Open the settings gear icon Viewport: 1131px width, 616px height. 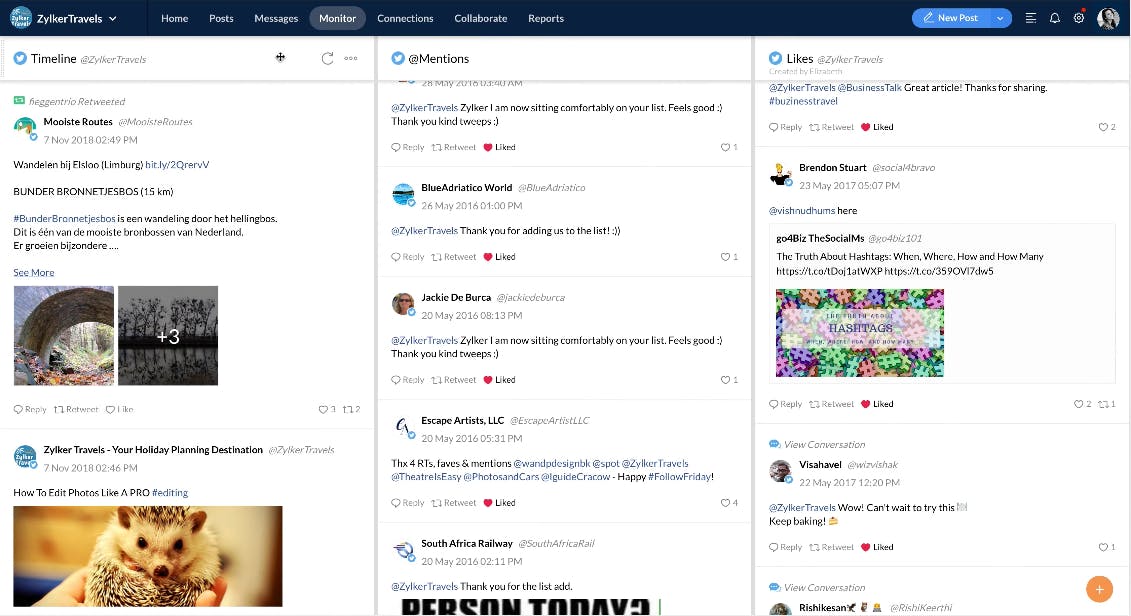coord(1079,18)
